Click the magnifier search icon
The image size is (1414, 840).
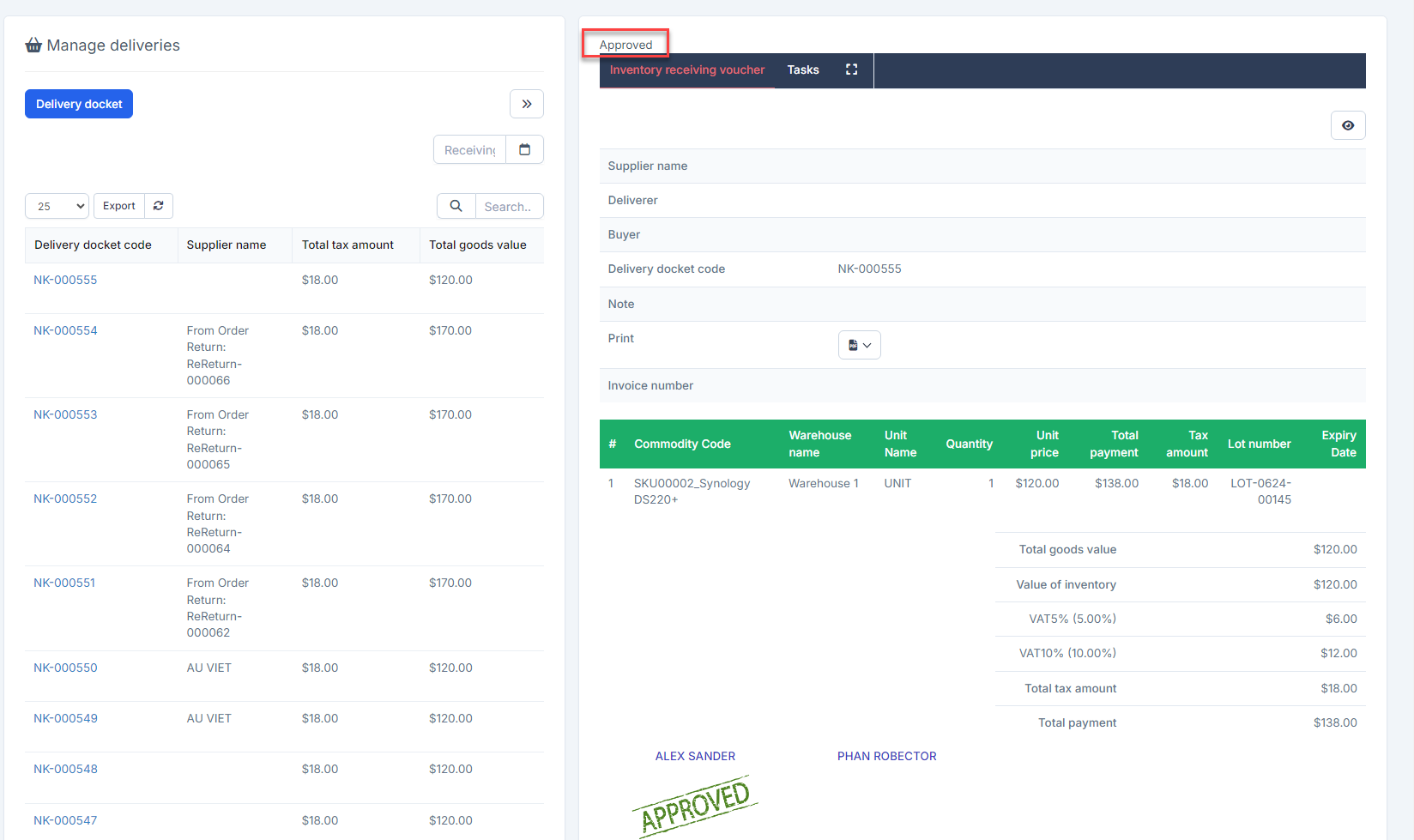pos(456,206)
